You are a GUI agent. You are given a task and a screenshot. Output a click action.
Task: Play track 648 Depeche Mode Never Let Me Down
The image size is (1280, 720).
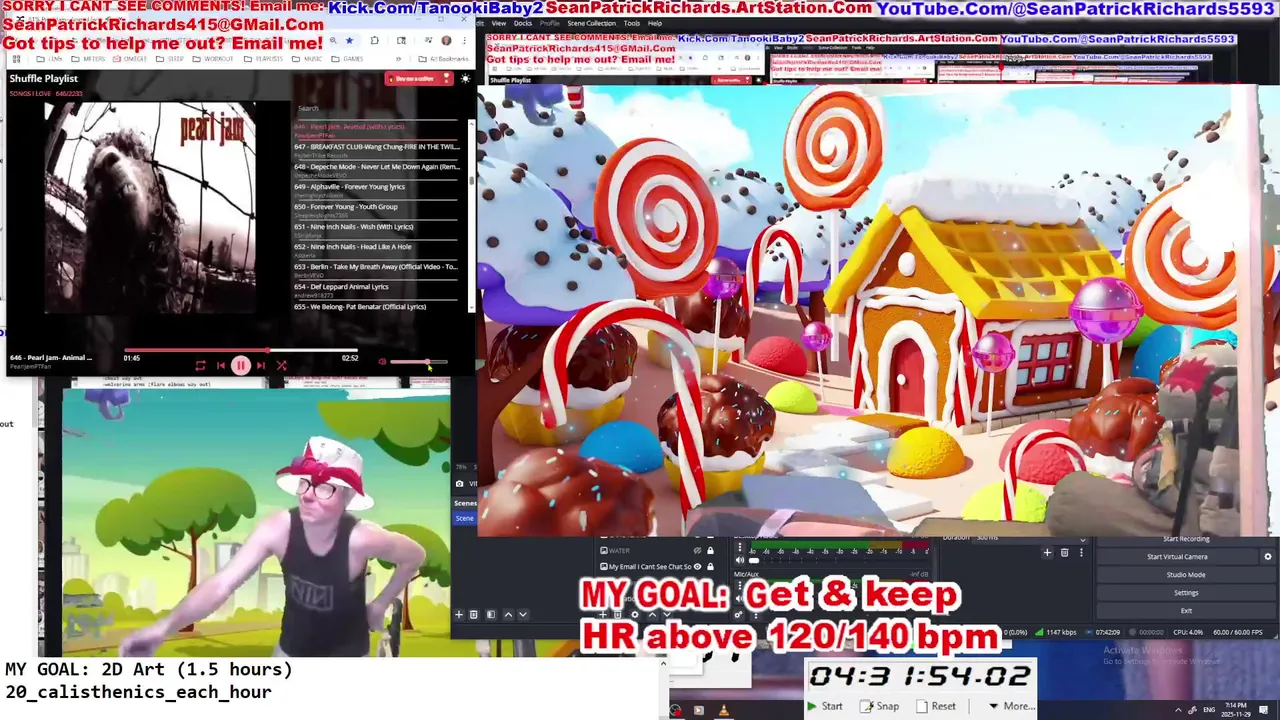pyautogui.click(x=376, y=169)
